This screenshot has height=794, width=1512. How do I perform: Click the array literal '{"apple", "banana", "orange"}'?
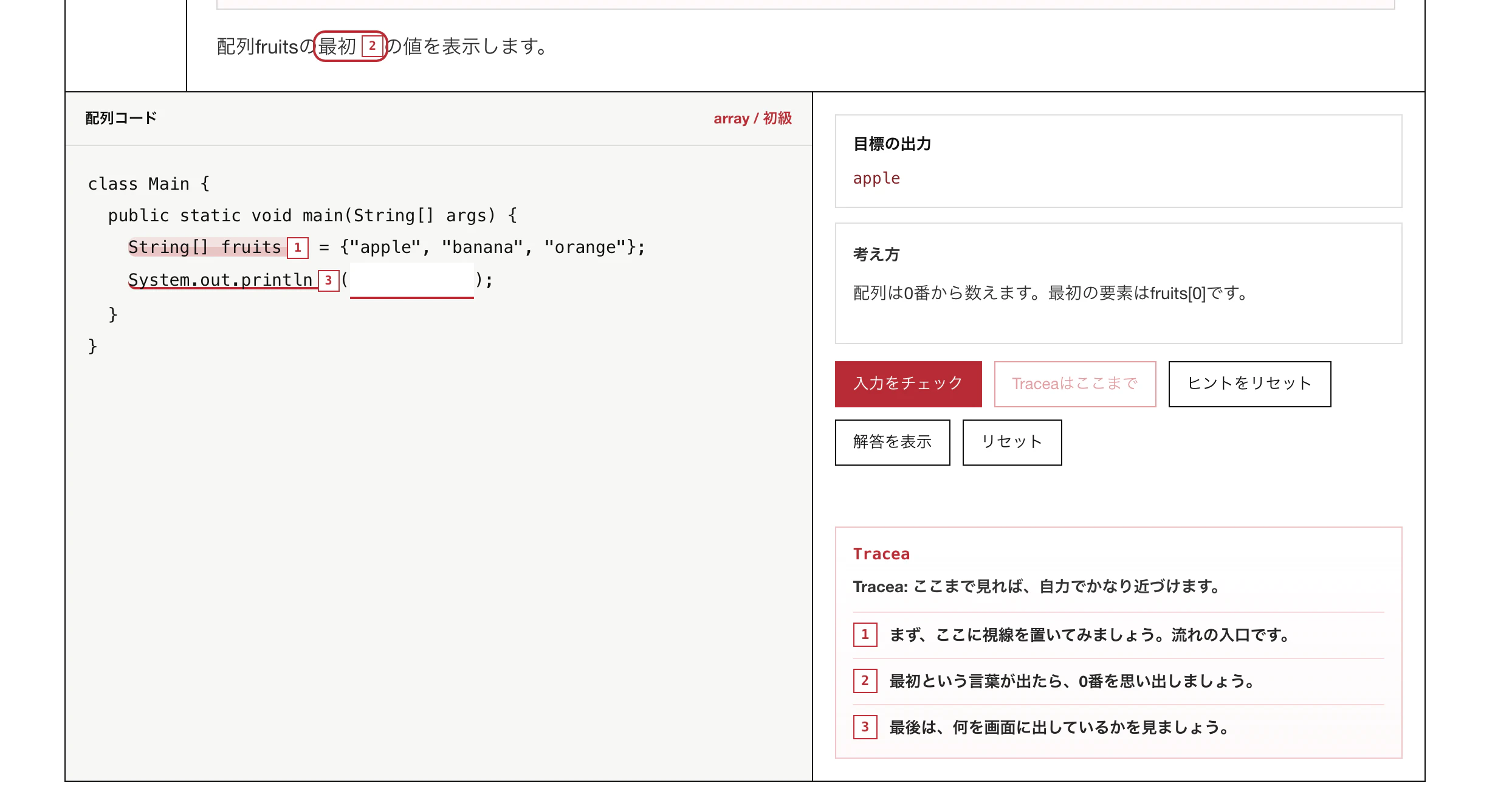click(488, 247)
